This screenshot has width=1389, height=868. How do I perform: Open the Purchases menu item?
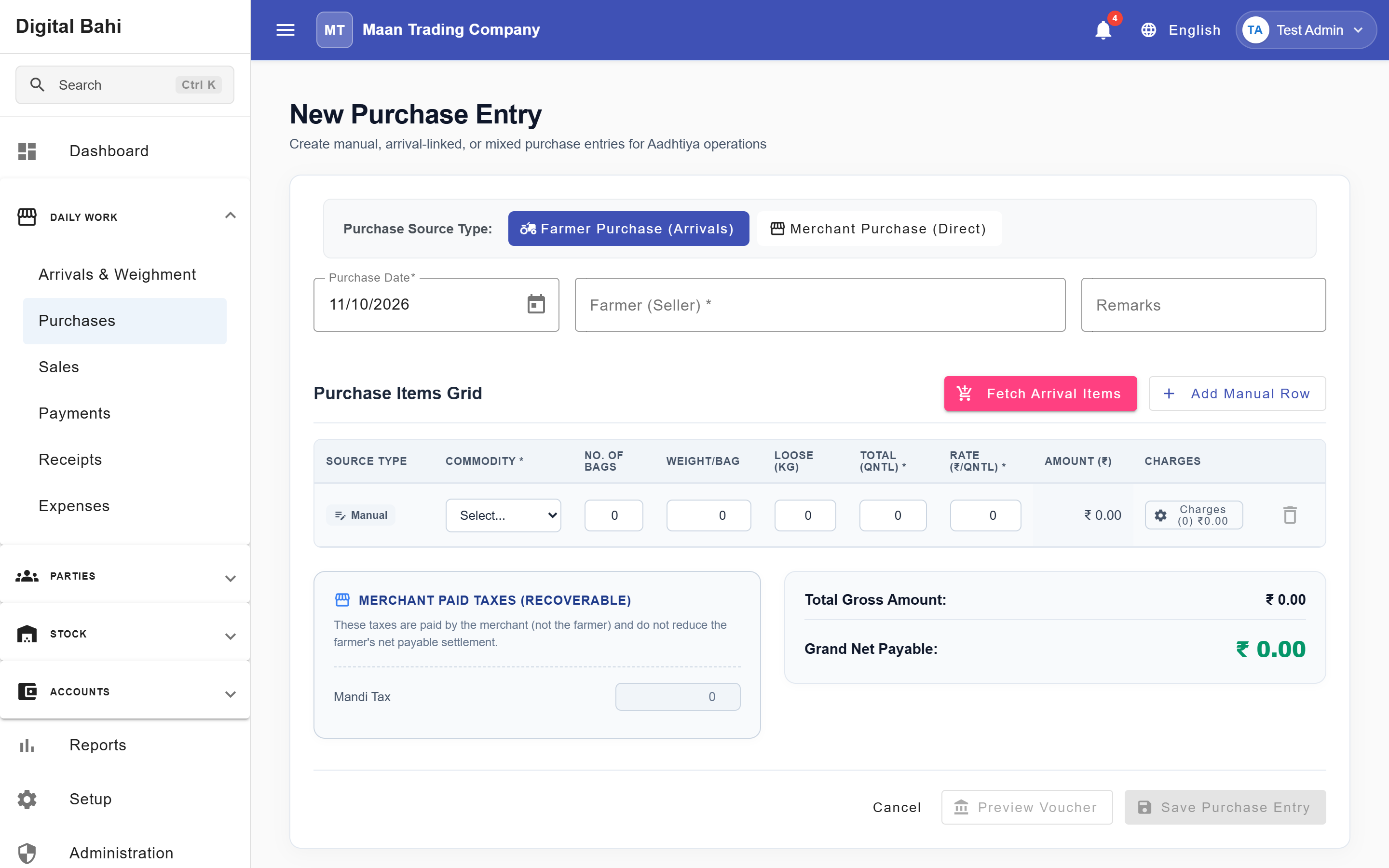124,321
